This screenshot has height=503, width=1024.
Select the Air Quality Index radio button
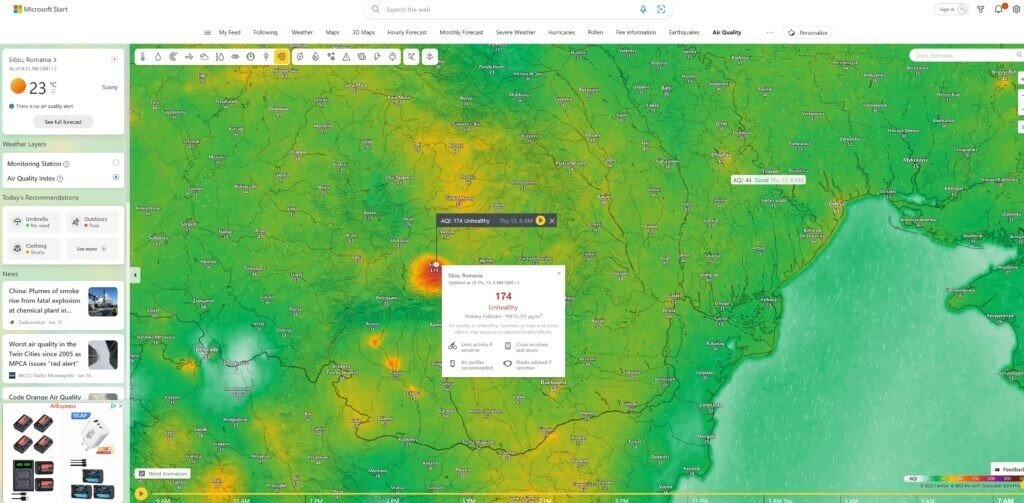pyautogui.click(x=116, y=177)
